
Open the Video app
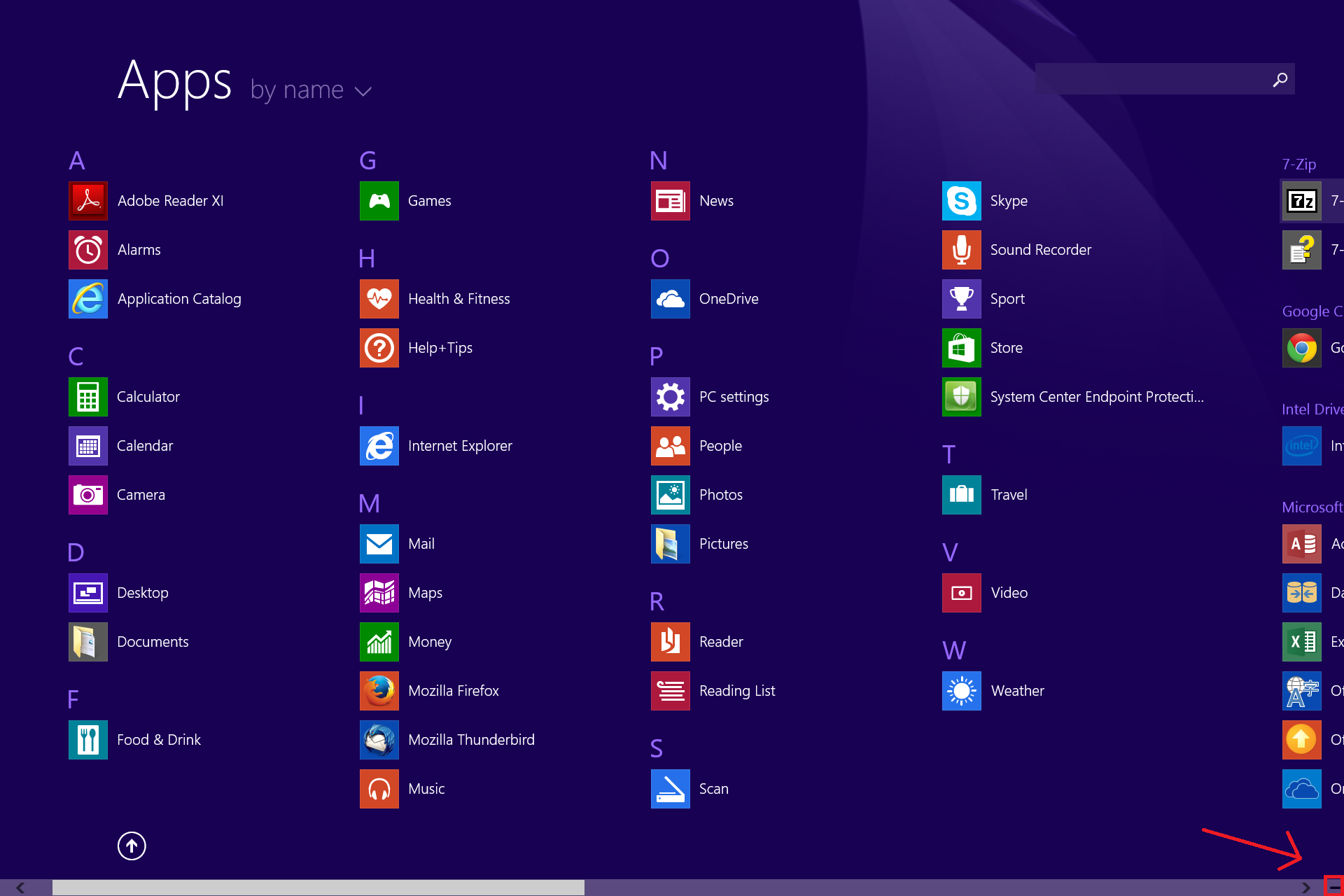click(962, 593)
